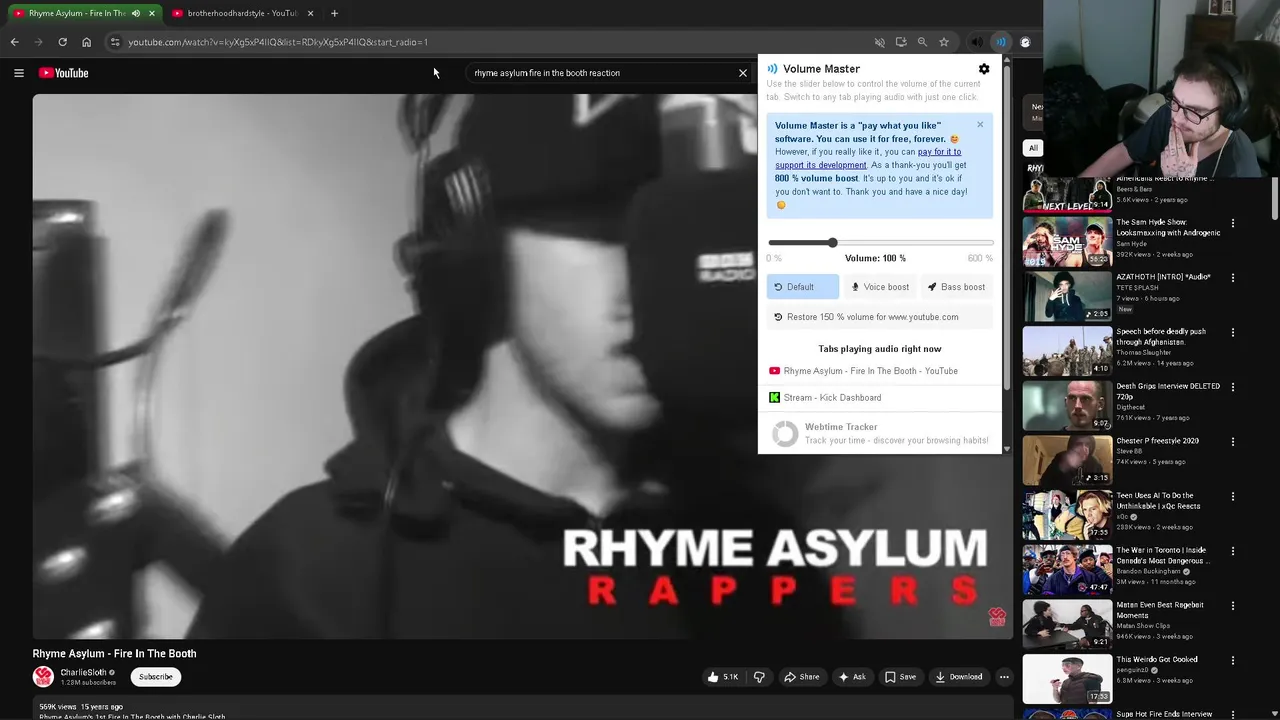Image resolution: width=1280 pixels, height=720 pixels.
Task: Close the brotherhoodhardstyle tab
Action: [310, 13]
